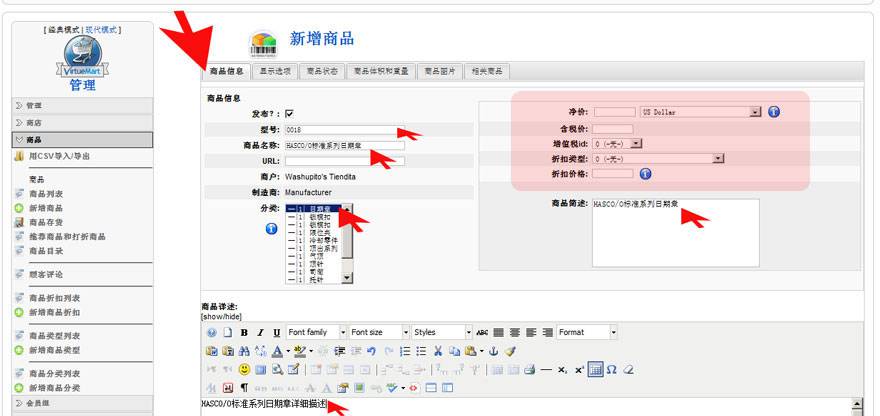Click the editor help icon

coord(212,332)
